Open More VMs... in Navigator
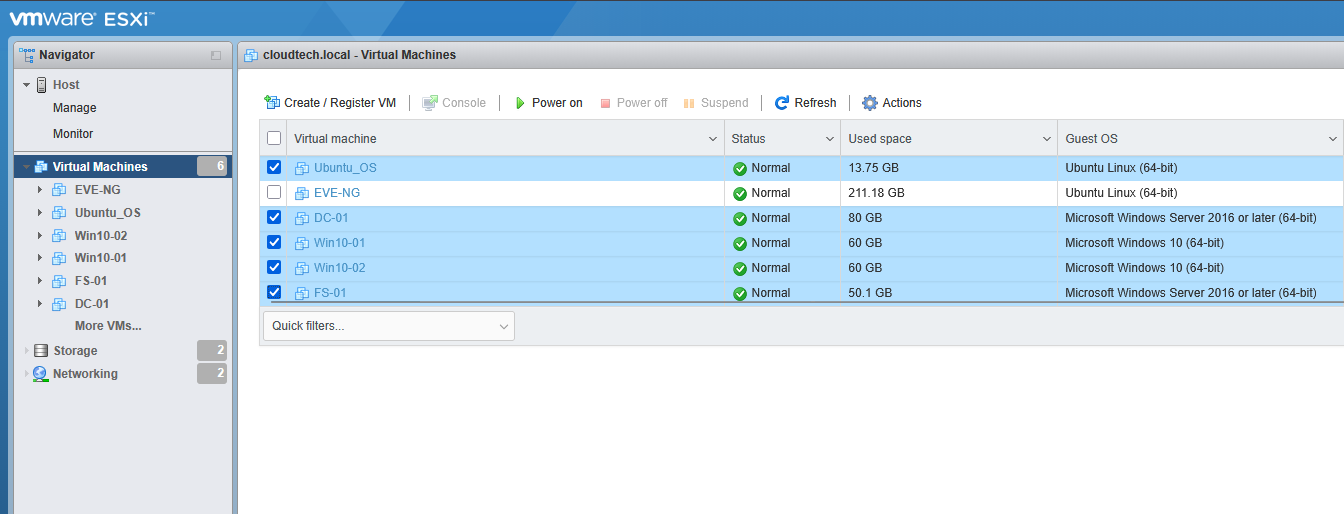Screen dimensions: 1344x514 (x=108, y=326)
